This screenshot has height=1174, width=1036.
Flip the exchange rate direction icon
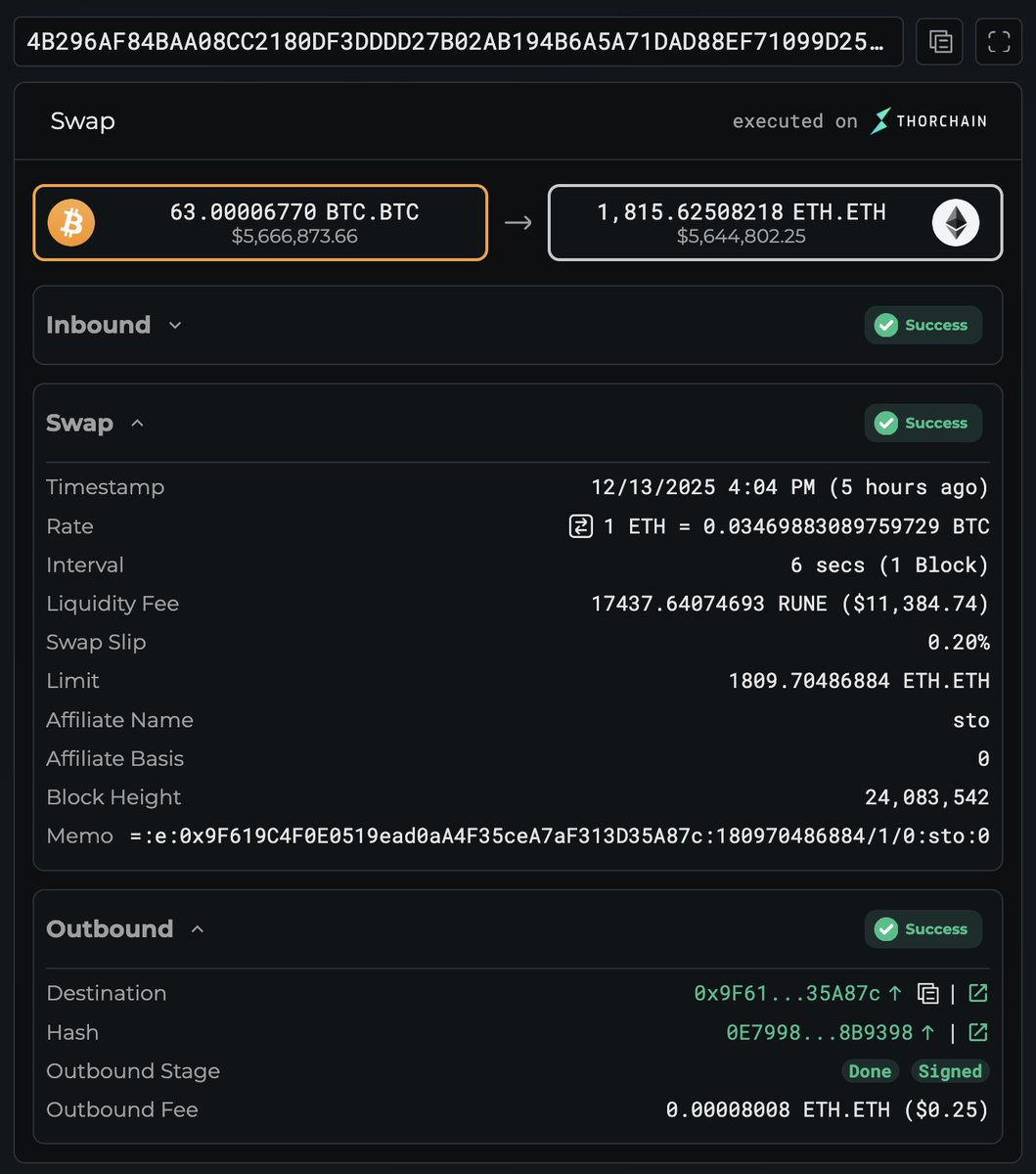tap(580, 526)
